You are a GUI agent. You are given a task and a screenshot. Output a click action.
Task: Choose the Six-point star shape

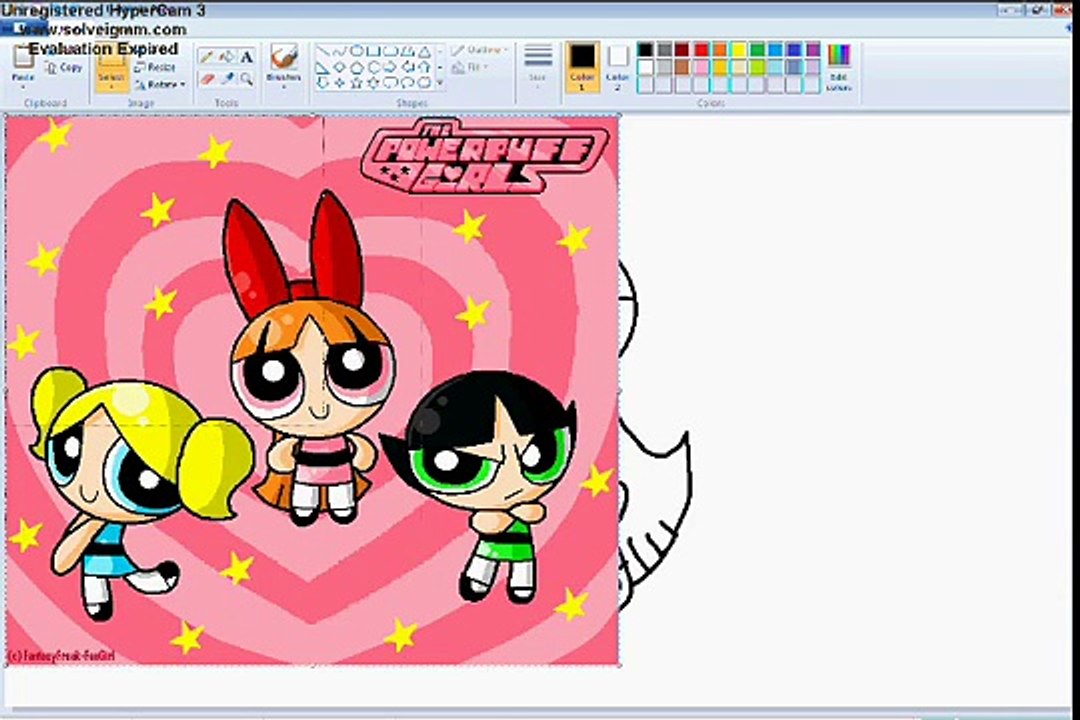373,83
